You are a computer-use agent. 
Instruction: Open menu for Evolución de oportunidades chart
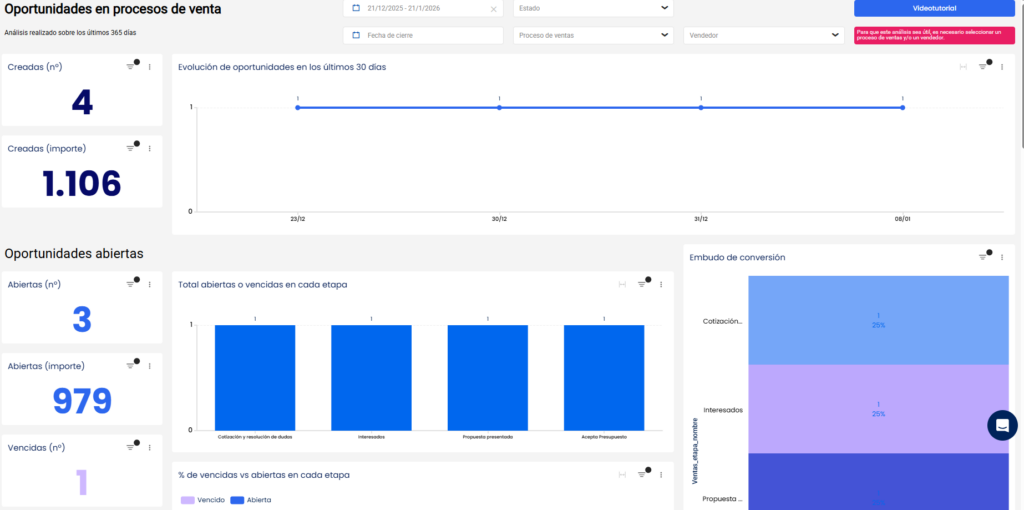point(1001,67)
